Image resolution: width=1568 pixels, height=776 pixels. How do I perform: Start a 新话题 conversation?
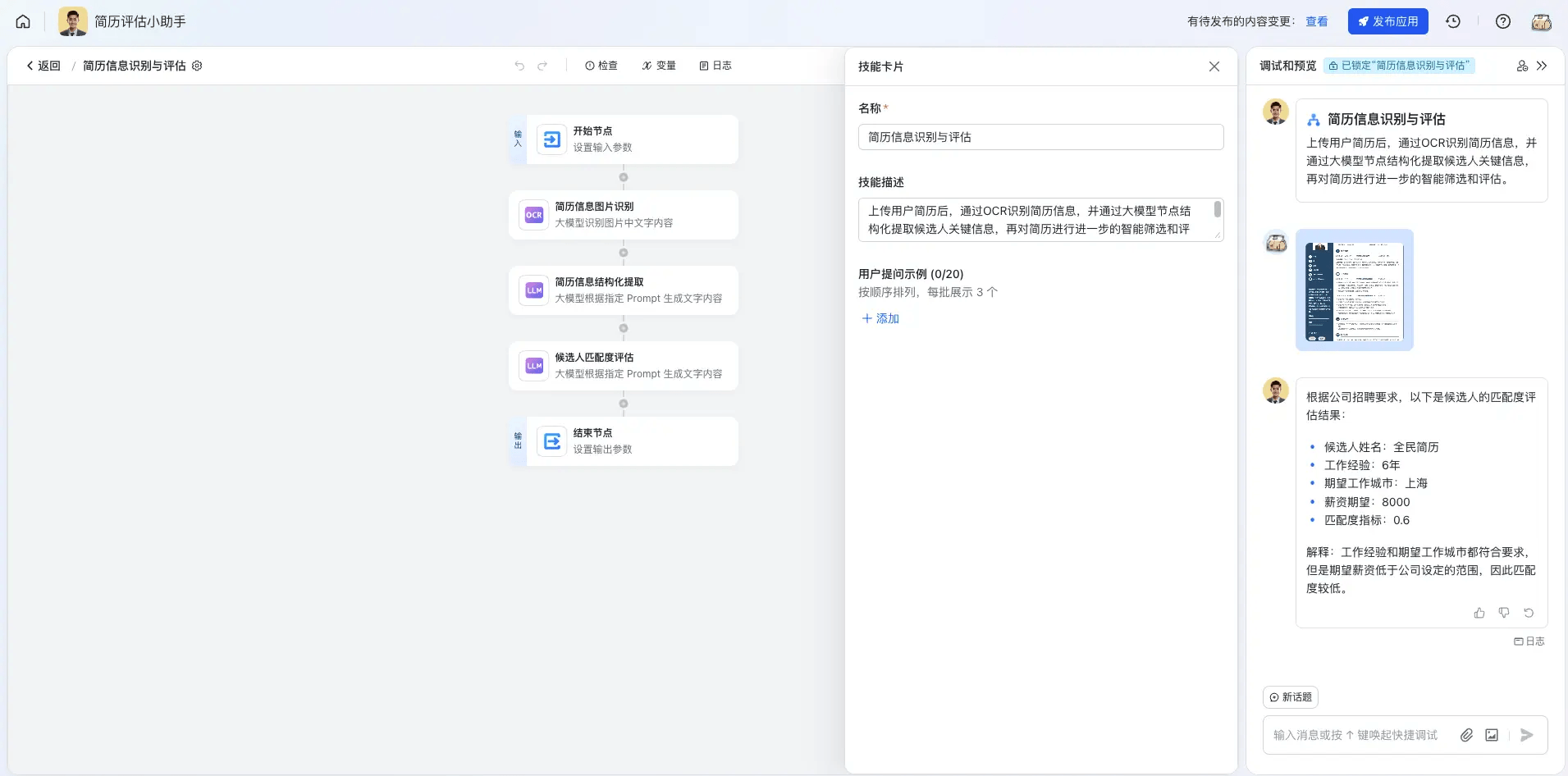click(1291, 697)
